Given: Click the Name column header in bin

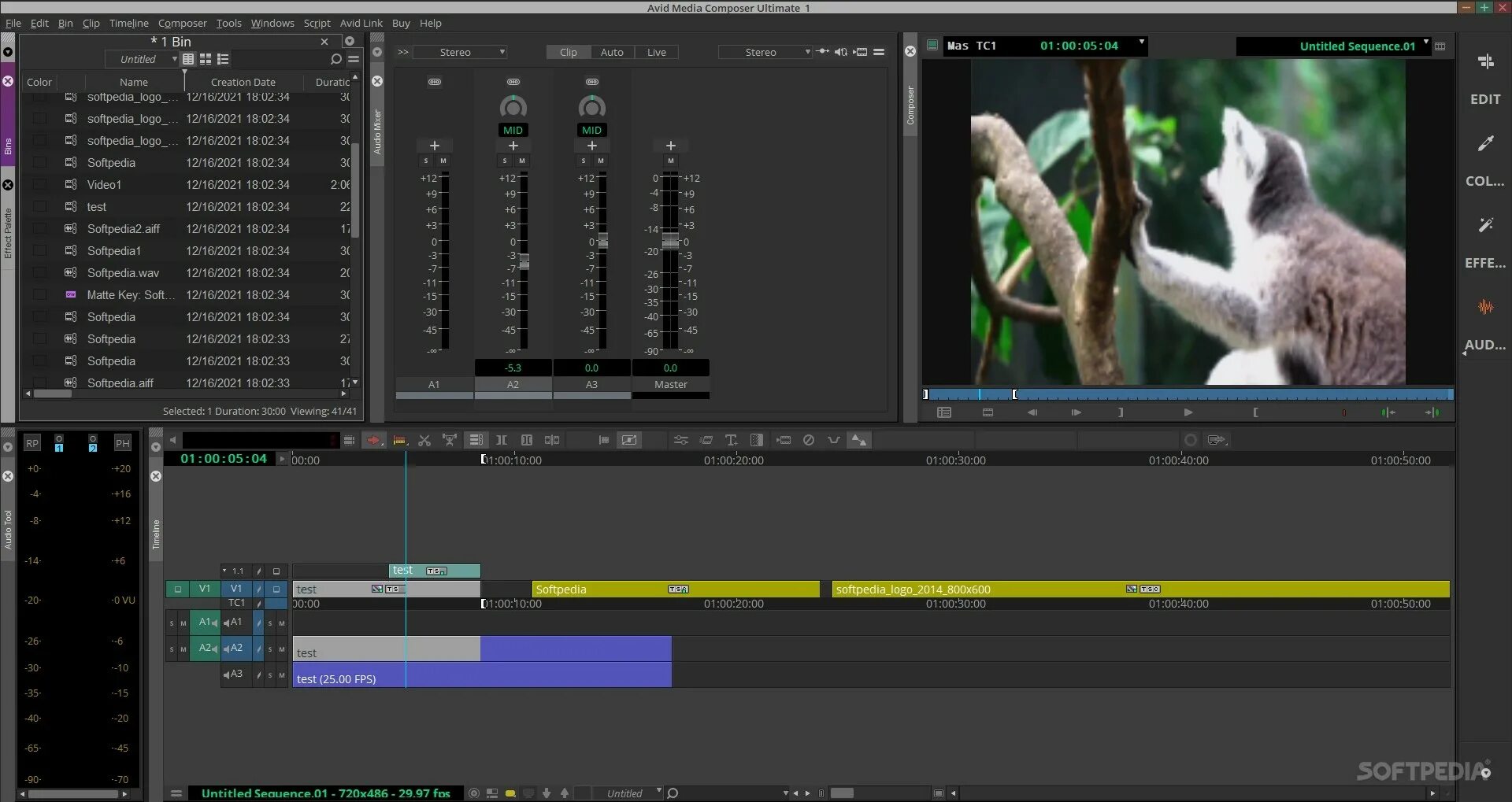Looking at the screenshot, I should [134, 82].
